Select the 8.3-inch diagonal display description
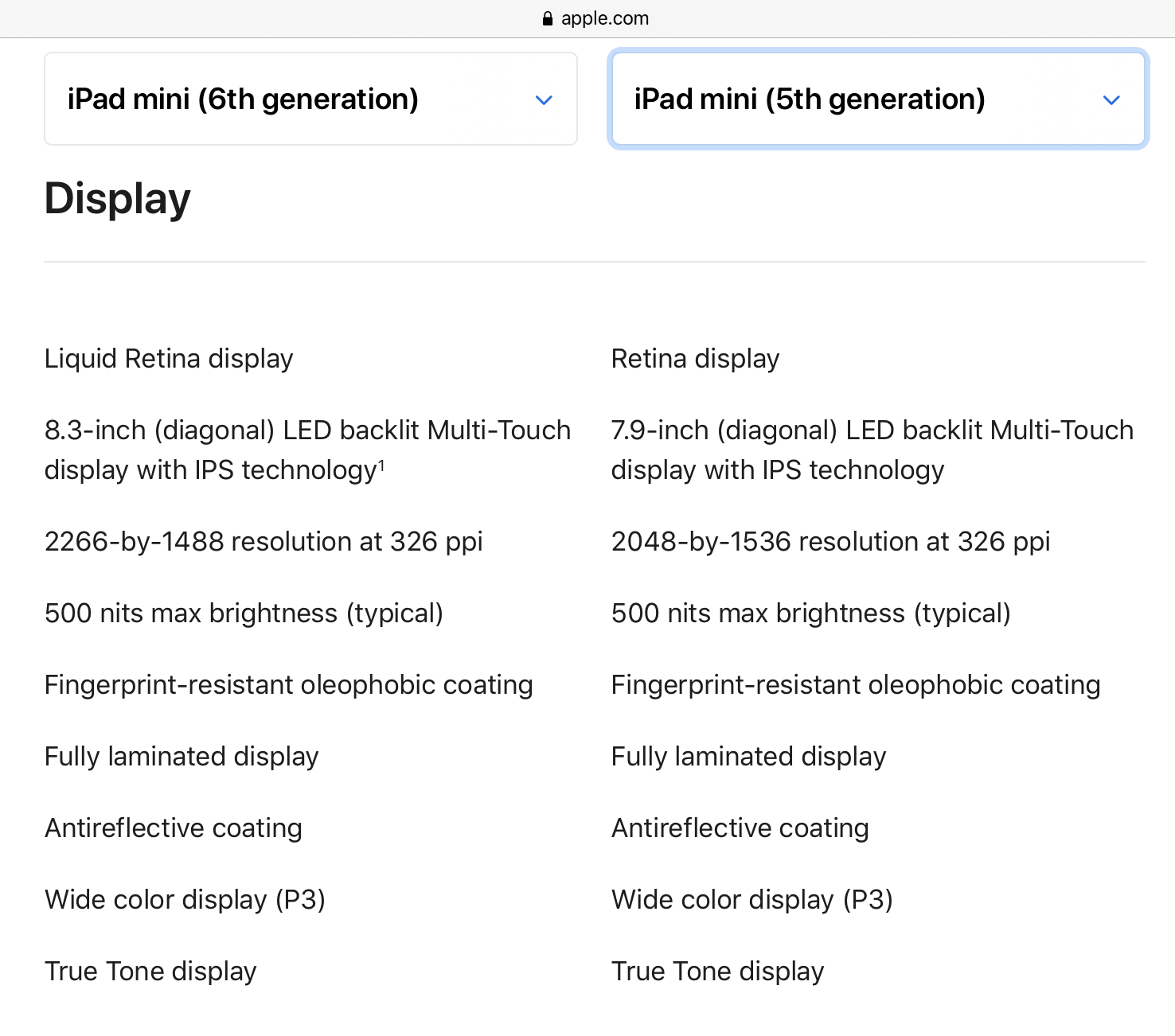The image size is (1175, 1036). tap(307, 450)
